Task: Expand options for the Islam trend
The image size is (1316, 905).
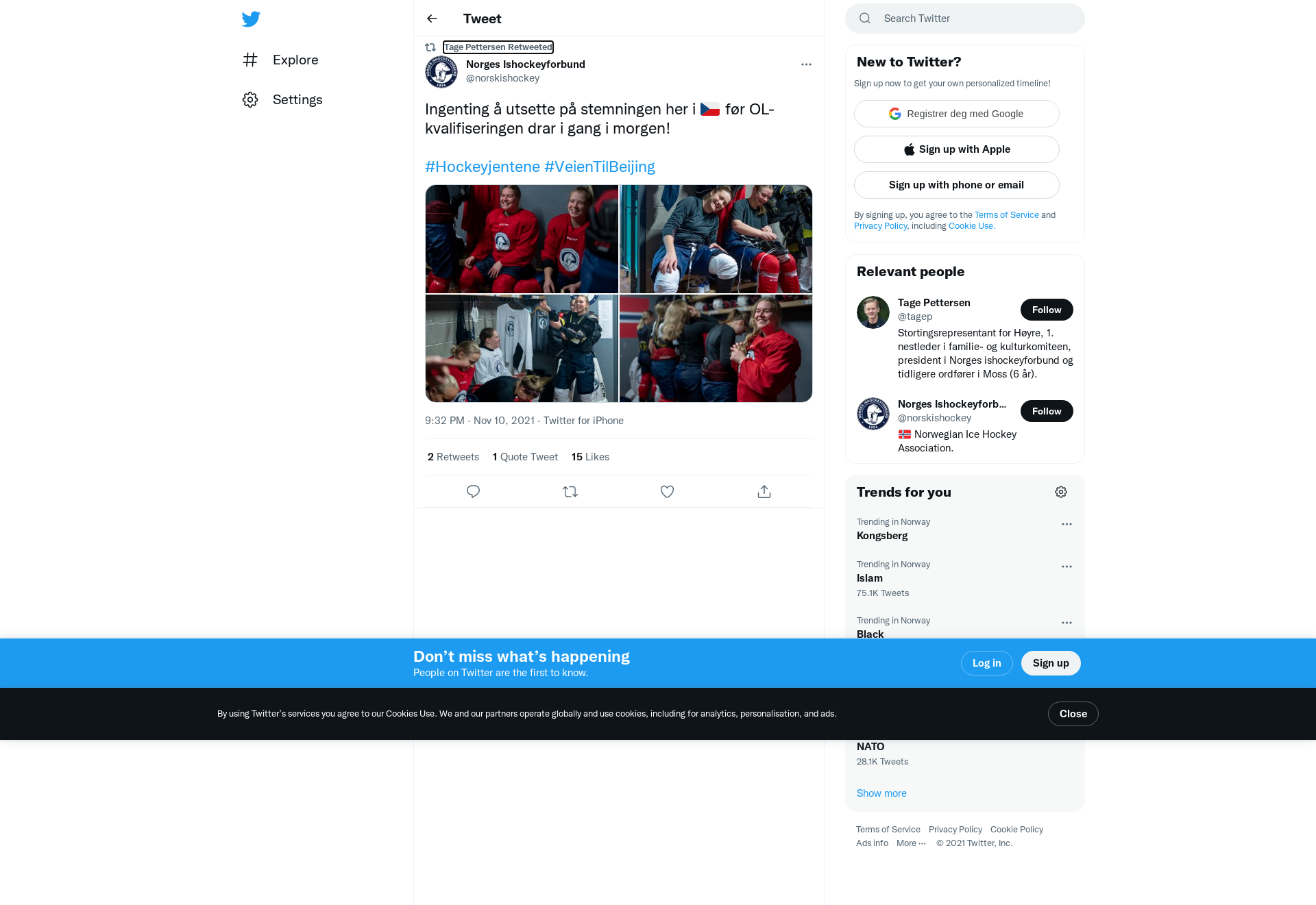Action: pyautogui.click(x=1067, y=567)
